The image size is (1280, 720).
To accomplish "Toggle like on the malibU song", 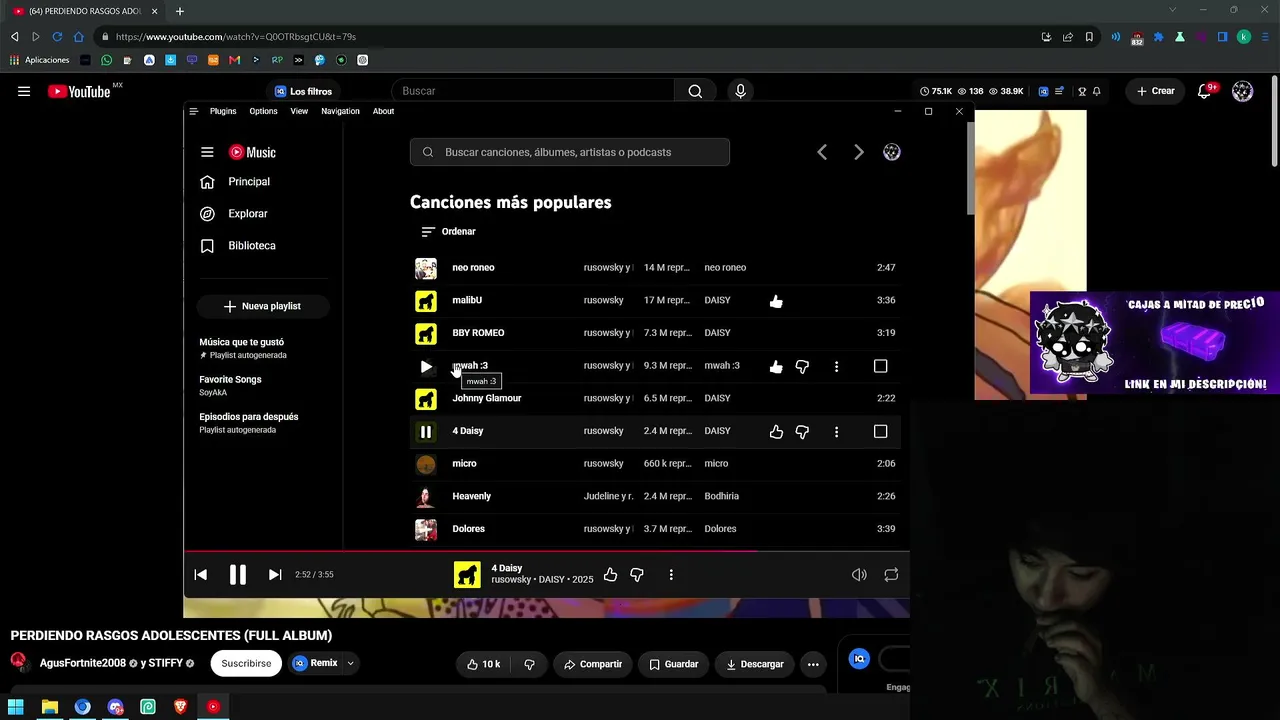I will (x=776, y=300).
